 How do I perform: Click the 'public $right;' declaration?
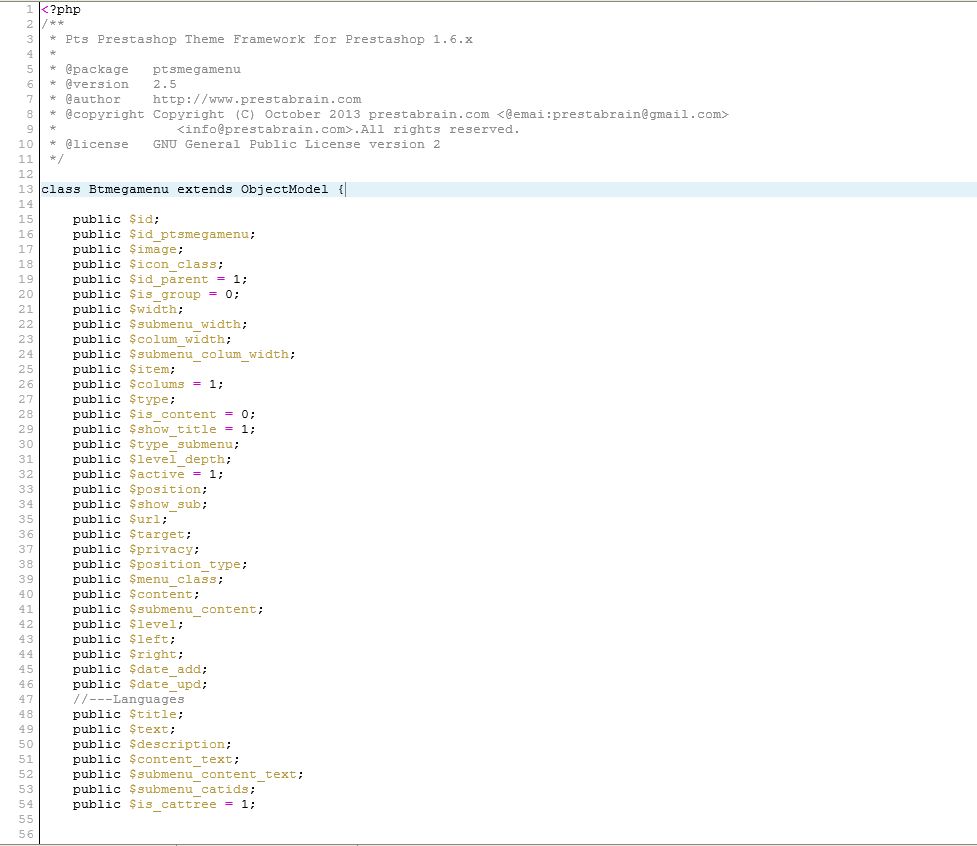(128, 654)
